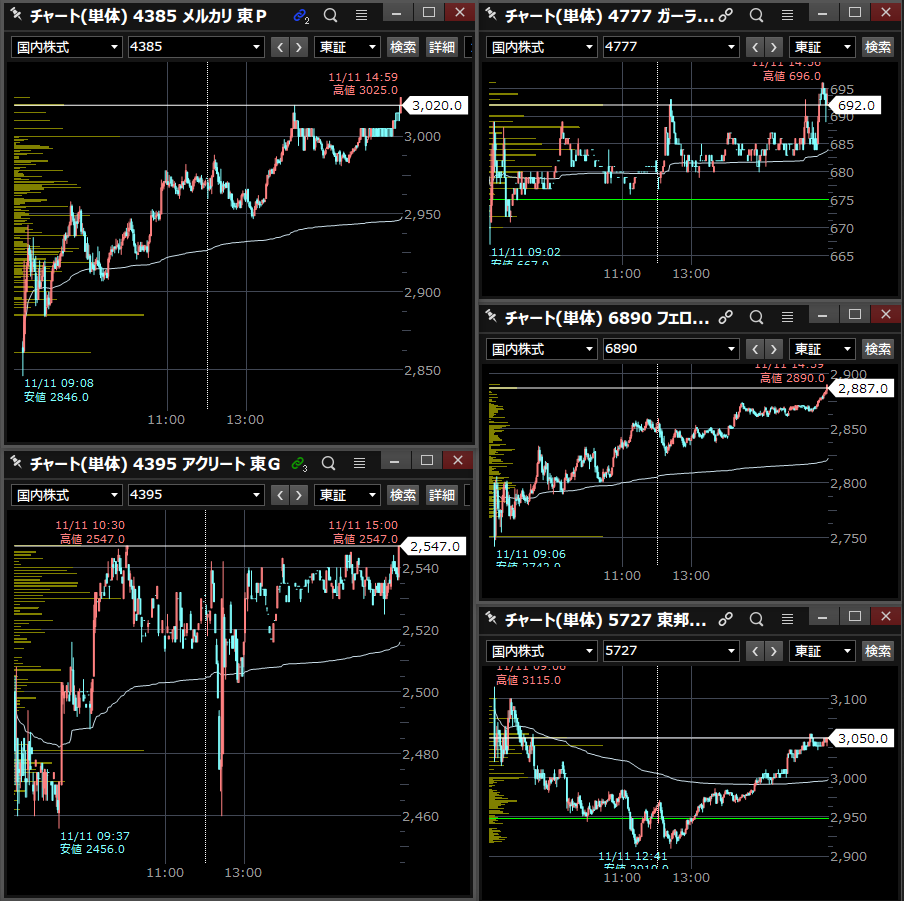Toggle the pin icon on the 4395 chart window
Viewport: 904px width, 901px height.
coord(17,462)
